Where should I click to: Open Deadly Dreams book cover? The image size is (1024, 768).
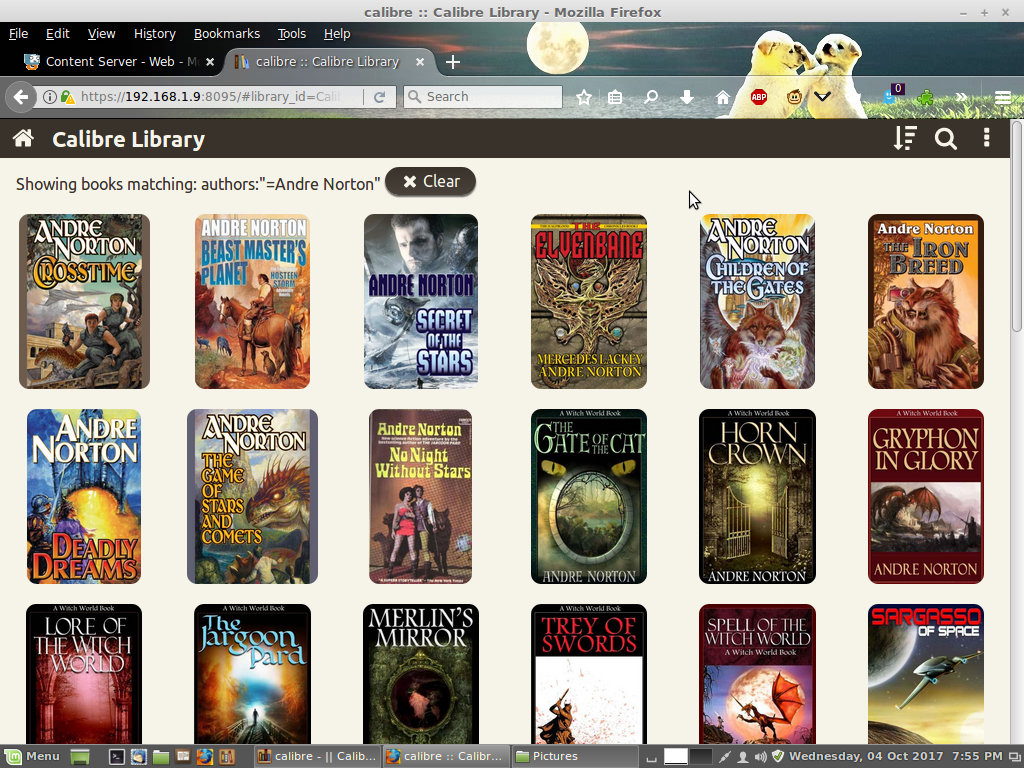coord(84,496)
